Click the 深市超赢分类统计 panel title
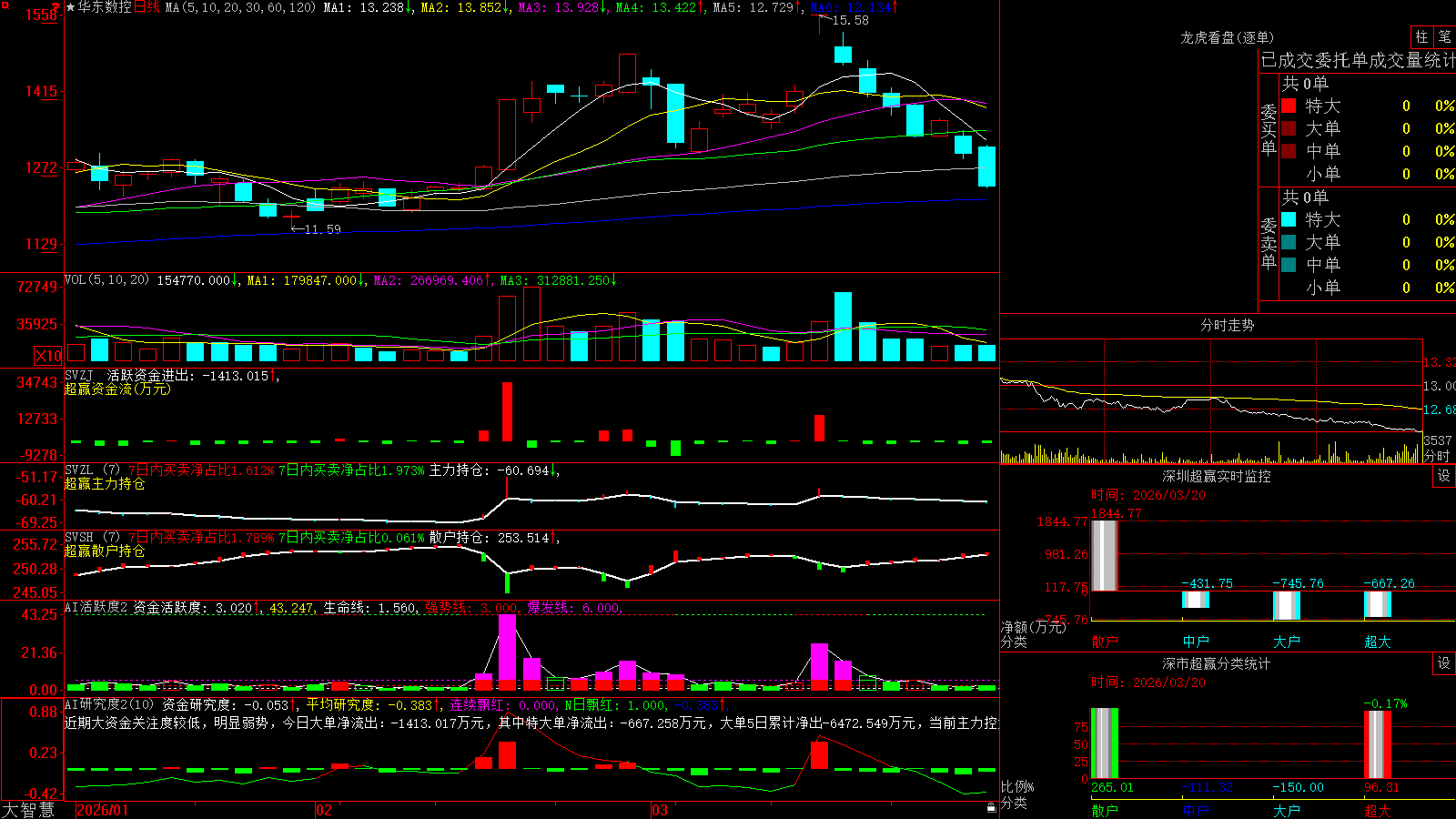The width and height of the screenshot is (1456, 819). tap(1217, 663)
